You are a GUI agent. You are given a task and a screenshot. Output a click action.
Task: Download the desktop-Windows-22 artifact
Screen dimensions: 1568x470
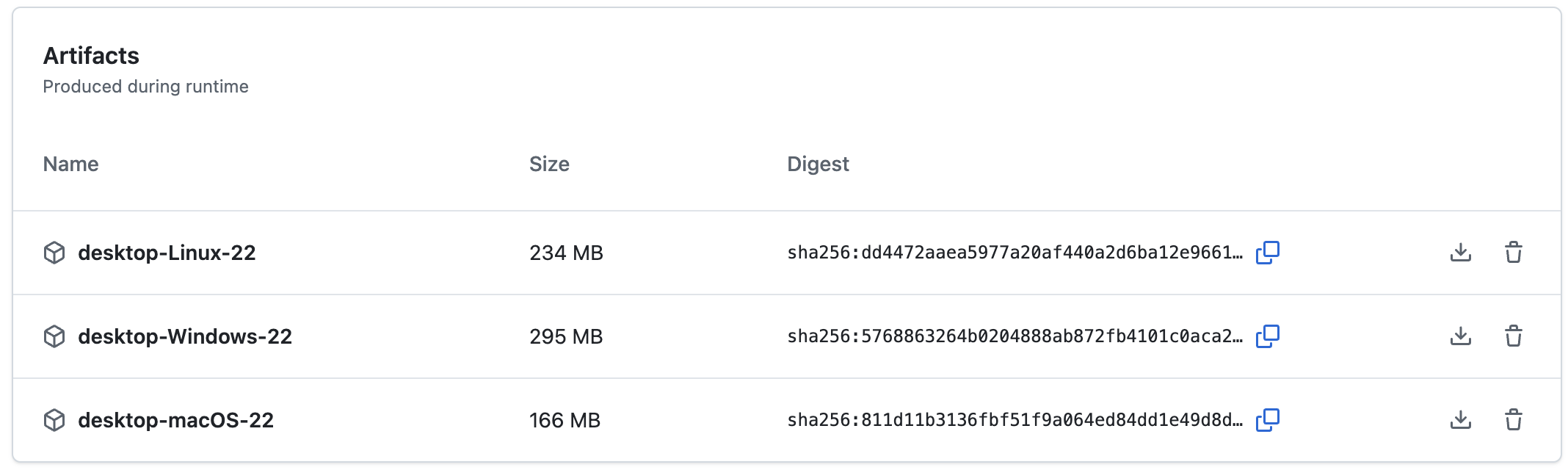tap(1461, 336)
